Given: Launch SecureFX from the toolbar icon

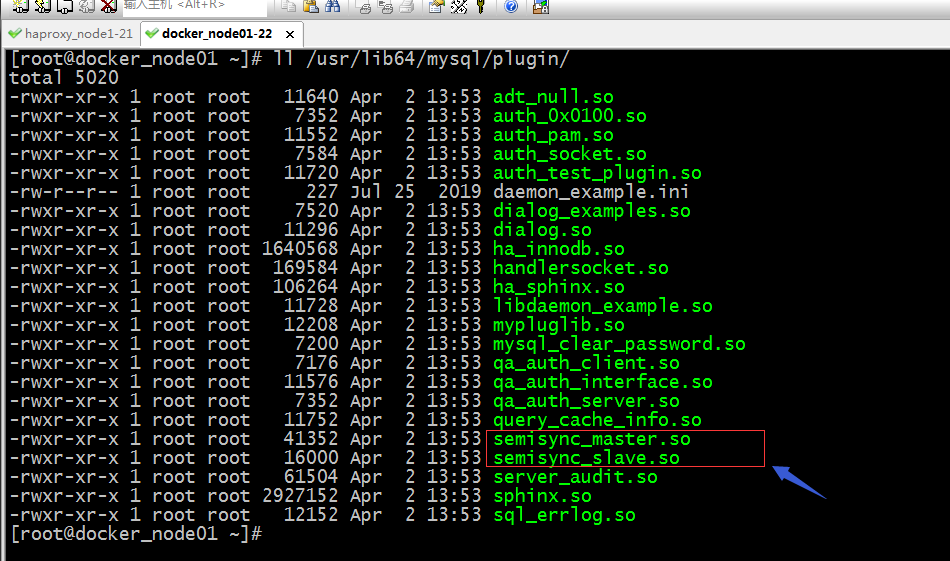Looking at the screenshot, I should (540, 6).
